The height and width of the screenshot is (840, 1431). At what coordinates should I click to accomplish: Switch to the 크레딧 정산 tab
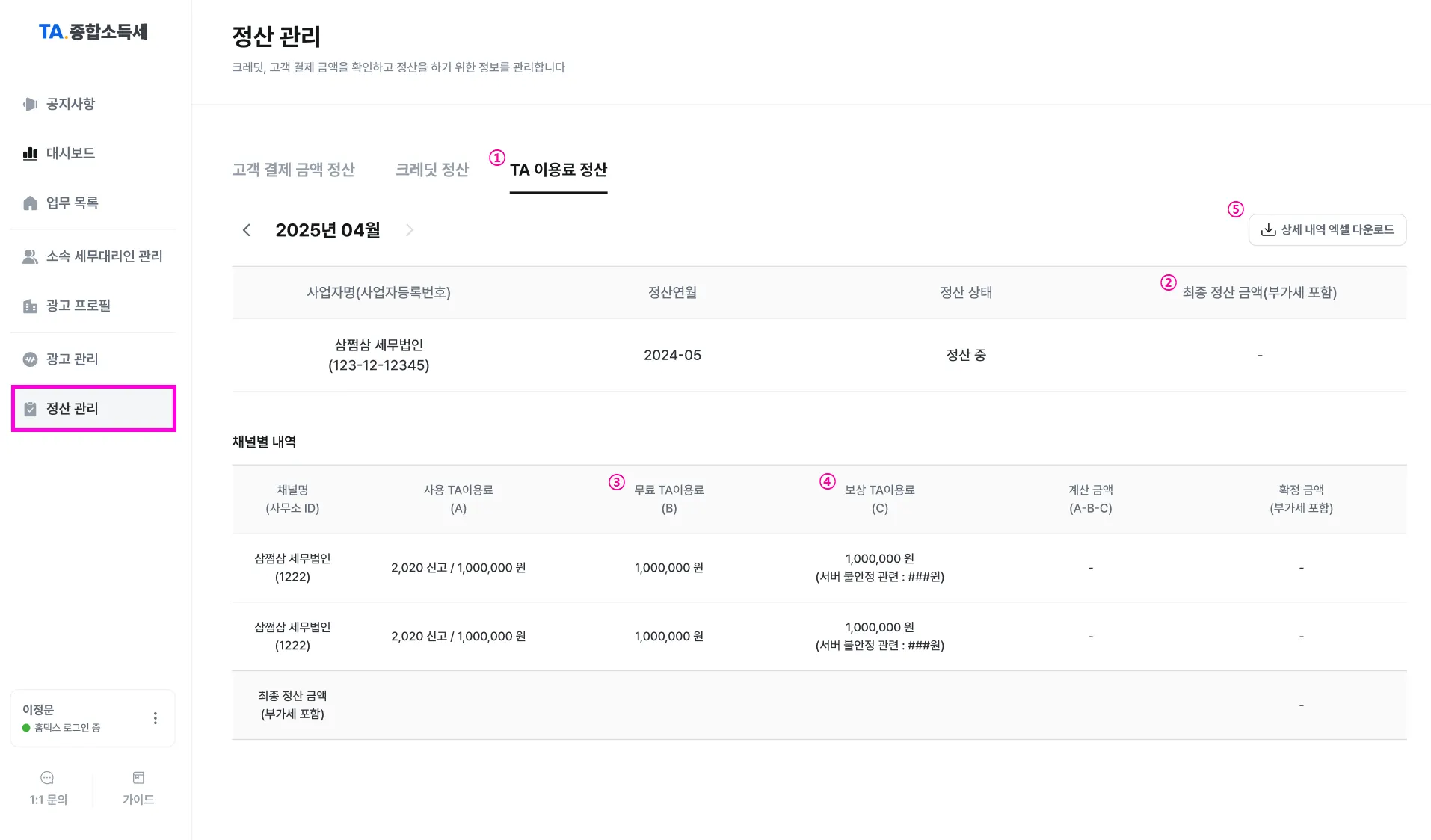pos(431,170)
